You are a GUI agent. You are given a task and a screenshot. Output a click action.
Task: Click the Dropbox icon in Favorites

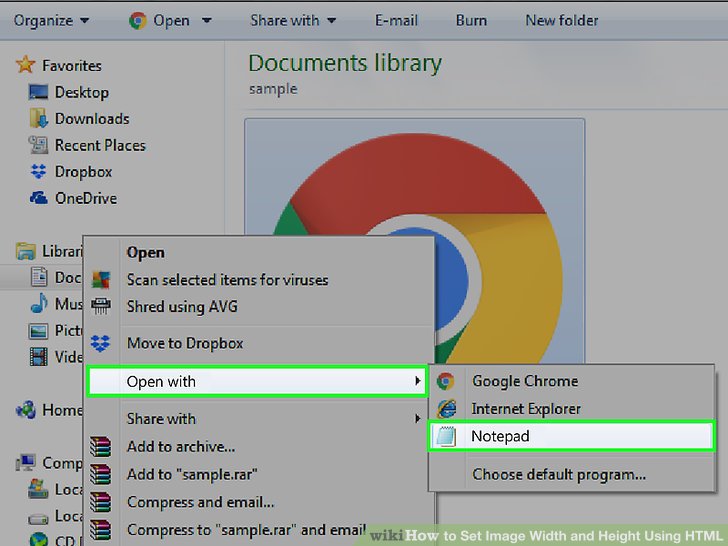[38, 171]
